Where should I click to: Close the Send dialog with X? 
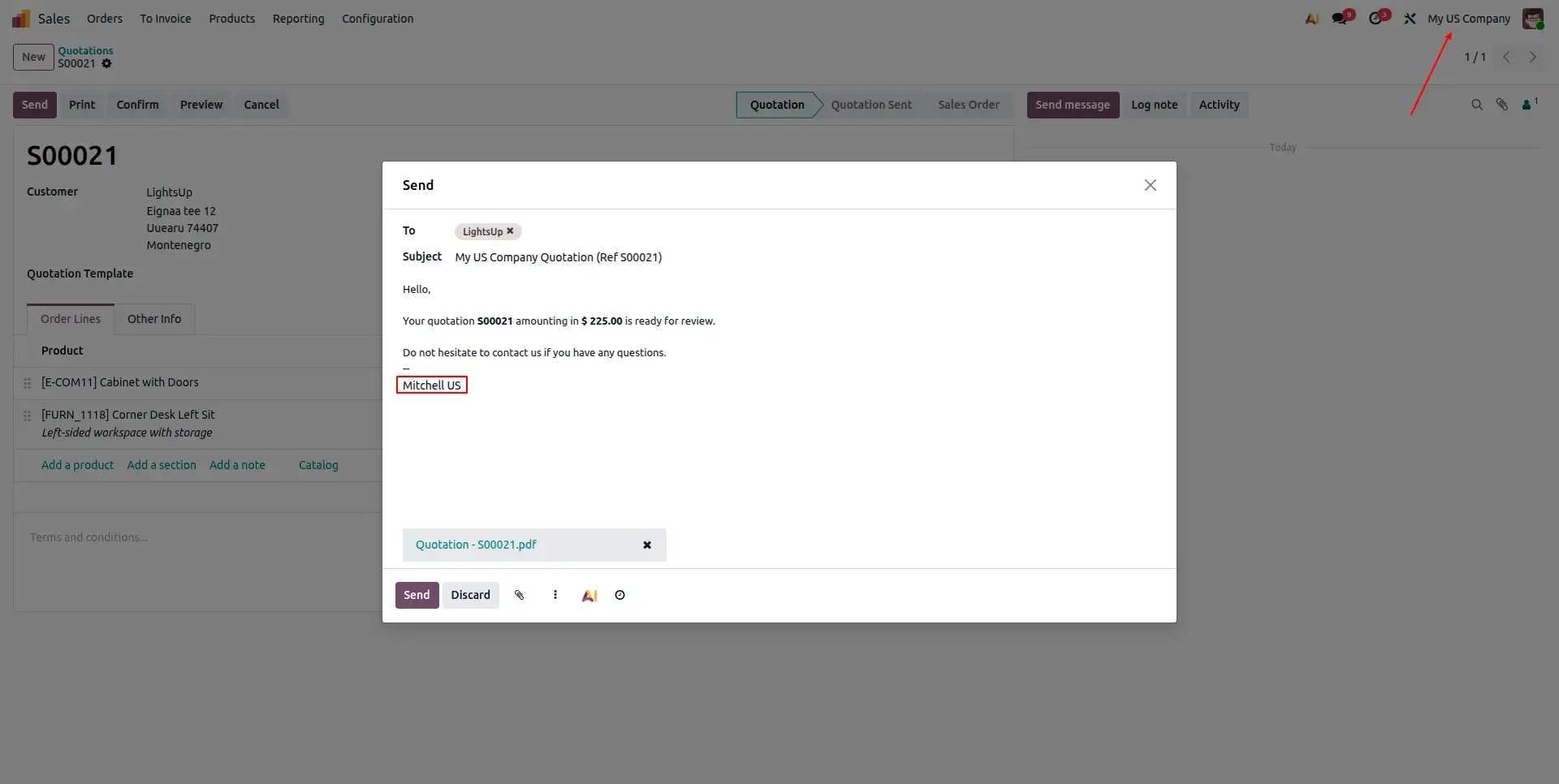pos(1151,185)
